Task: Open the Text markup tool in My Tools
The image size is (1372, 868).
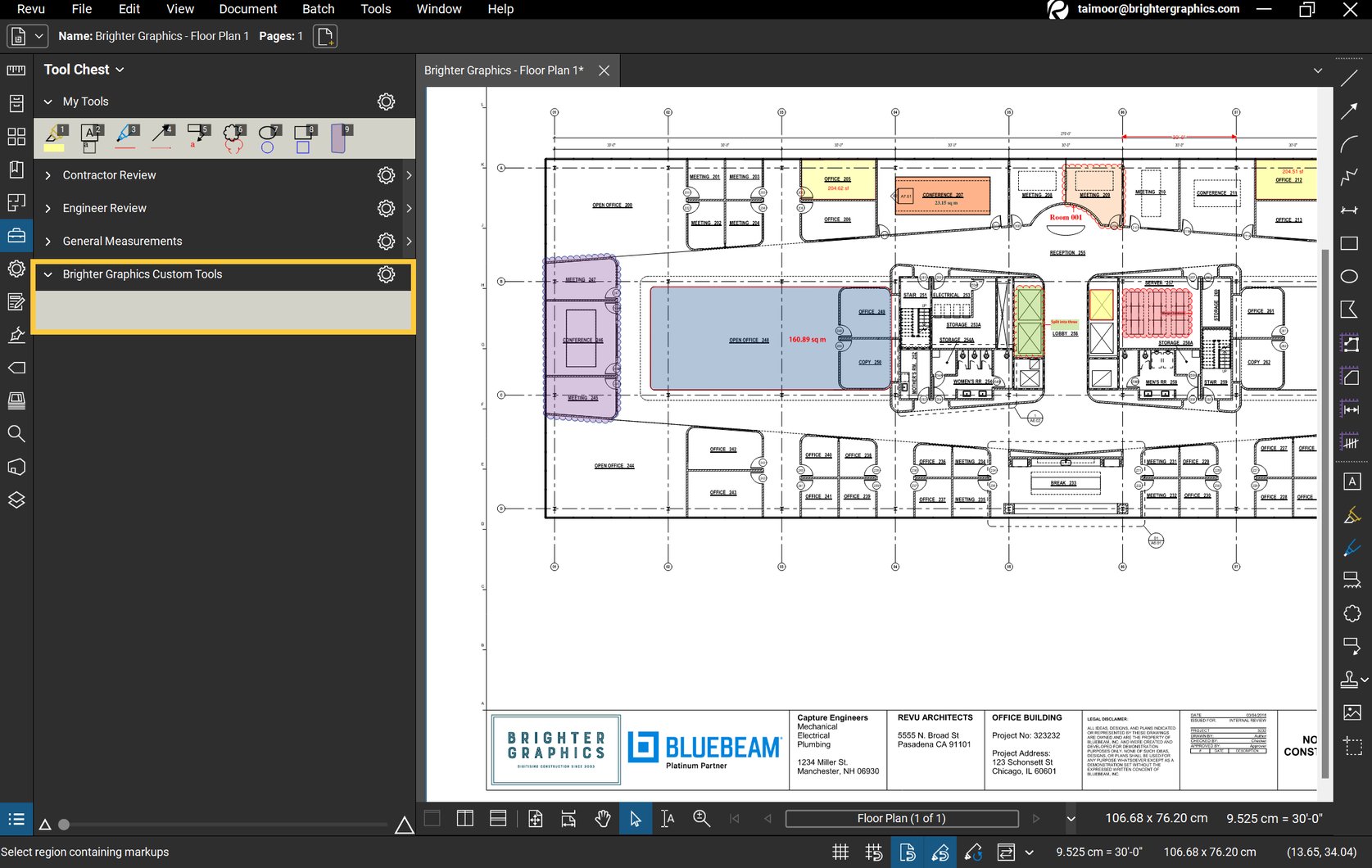Action: pos(89,138)
